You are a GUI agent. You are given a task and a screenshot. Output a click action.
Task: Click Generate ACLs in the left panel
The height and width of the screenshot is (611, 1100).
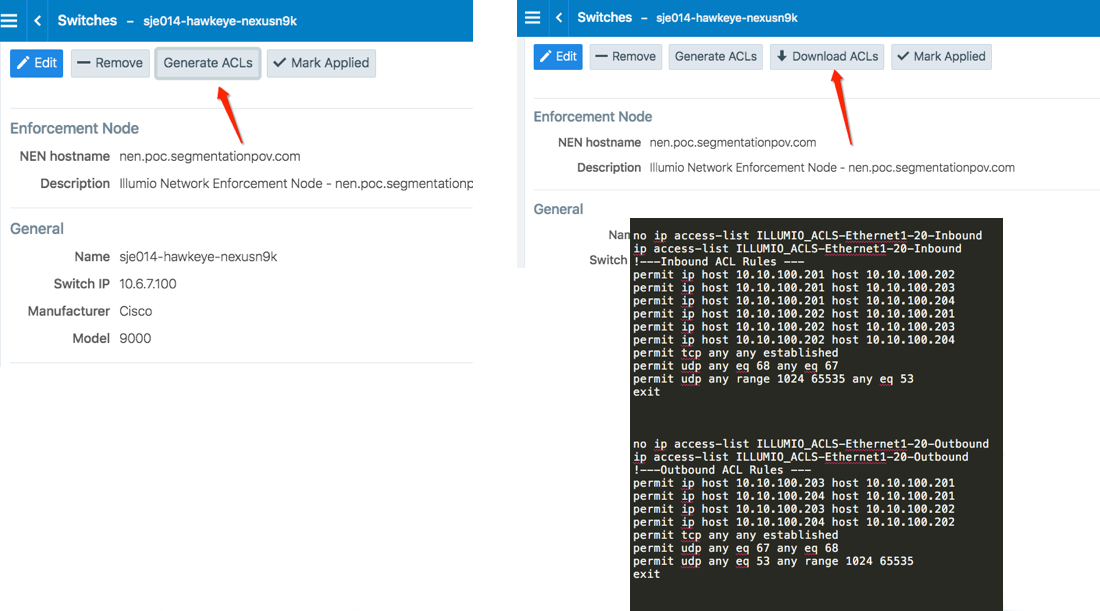coord(208,63)
